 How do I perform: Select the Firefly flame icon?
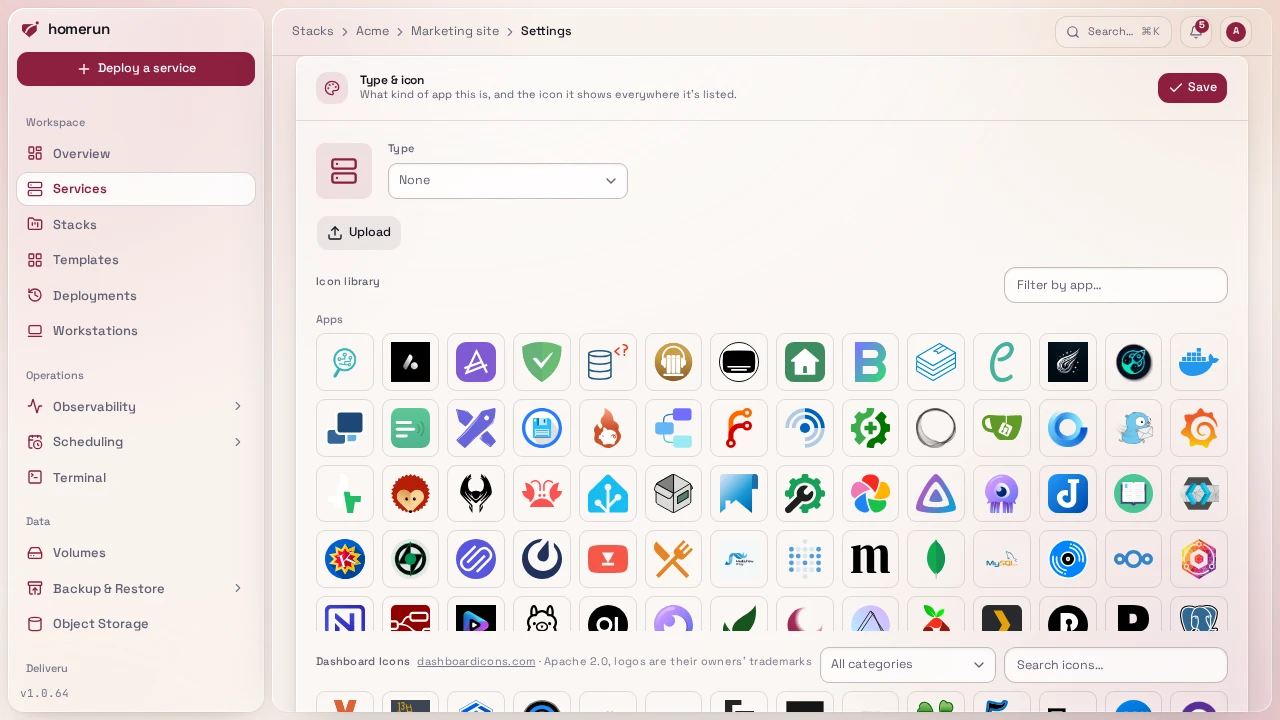coord(608,428)
